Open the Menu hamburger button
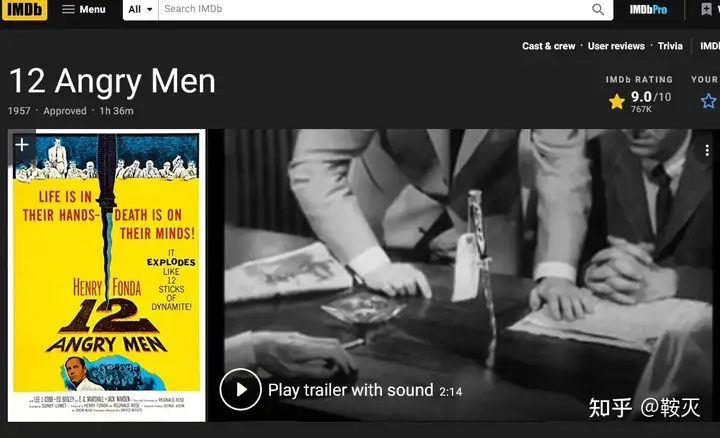This screenshot has width=720, height=438. click(x=84, y=9)
